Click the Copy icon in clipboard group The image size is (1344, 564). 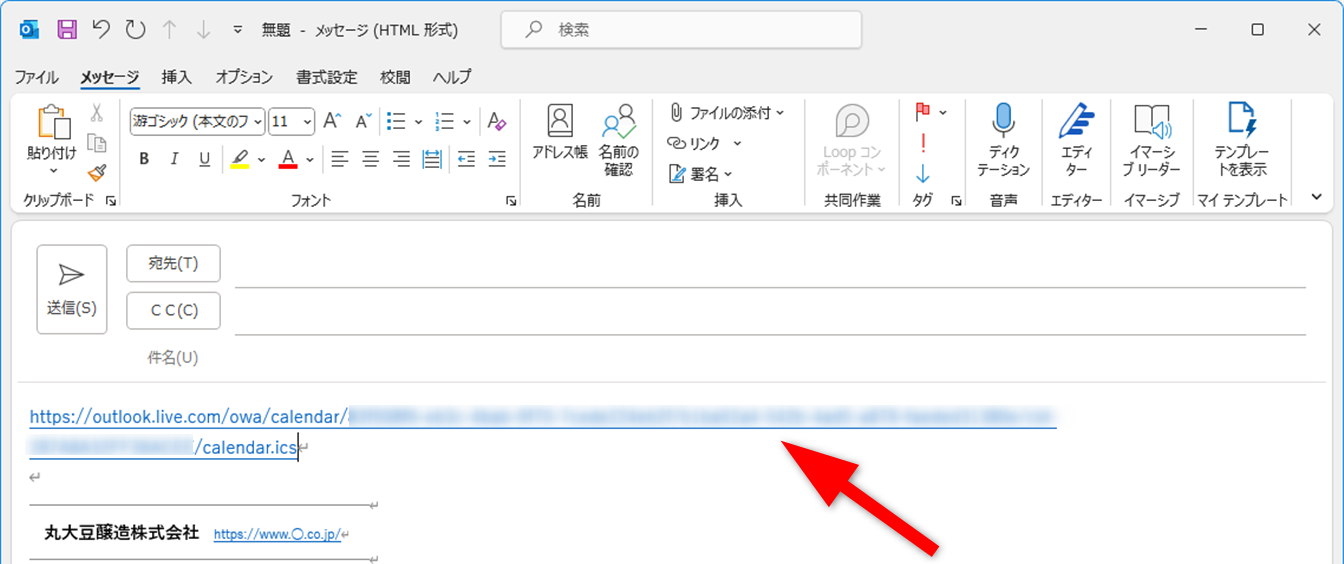pyautogui.click(x=97, y=143)
